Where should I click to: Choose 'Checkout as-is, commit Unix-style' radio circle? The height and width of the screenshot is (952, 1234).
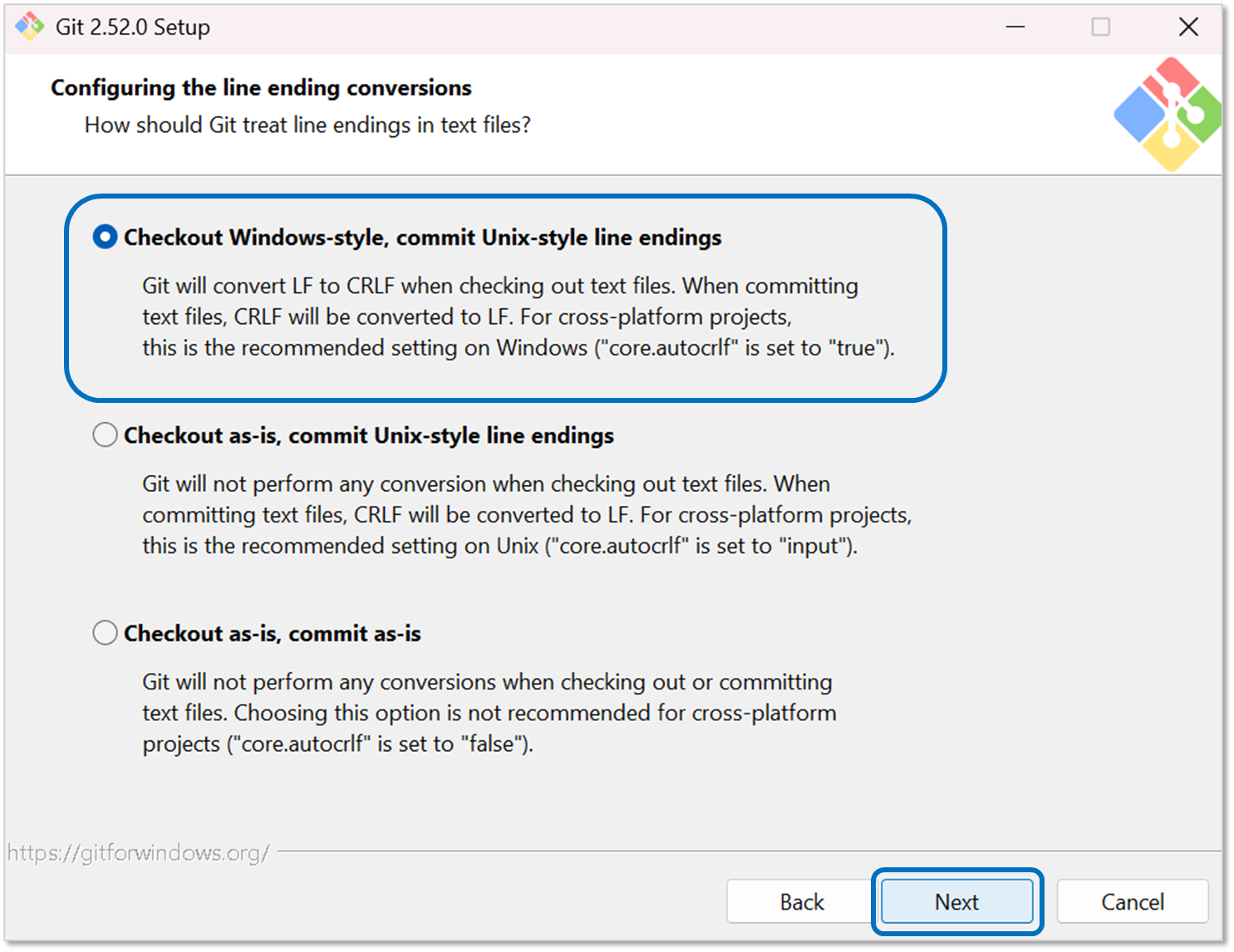[105, 435]
